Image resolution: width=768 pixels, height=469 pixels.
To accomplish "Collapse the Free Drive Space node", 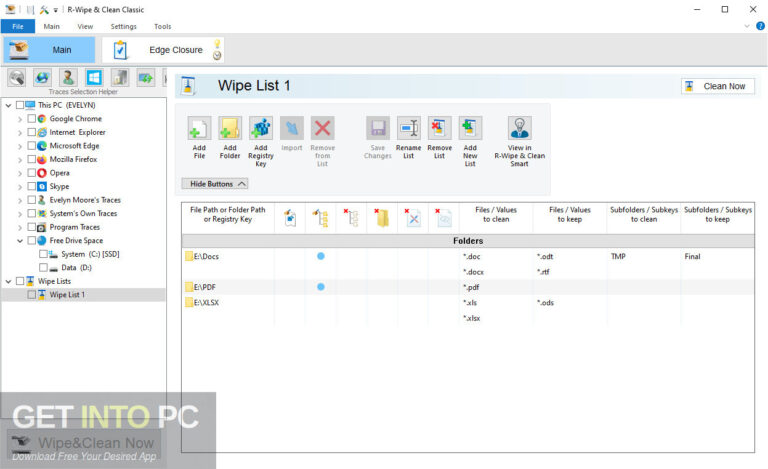I will pos(20,241).
